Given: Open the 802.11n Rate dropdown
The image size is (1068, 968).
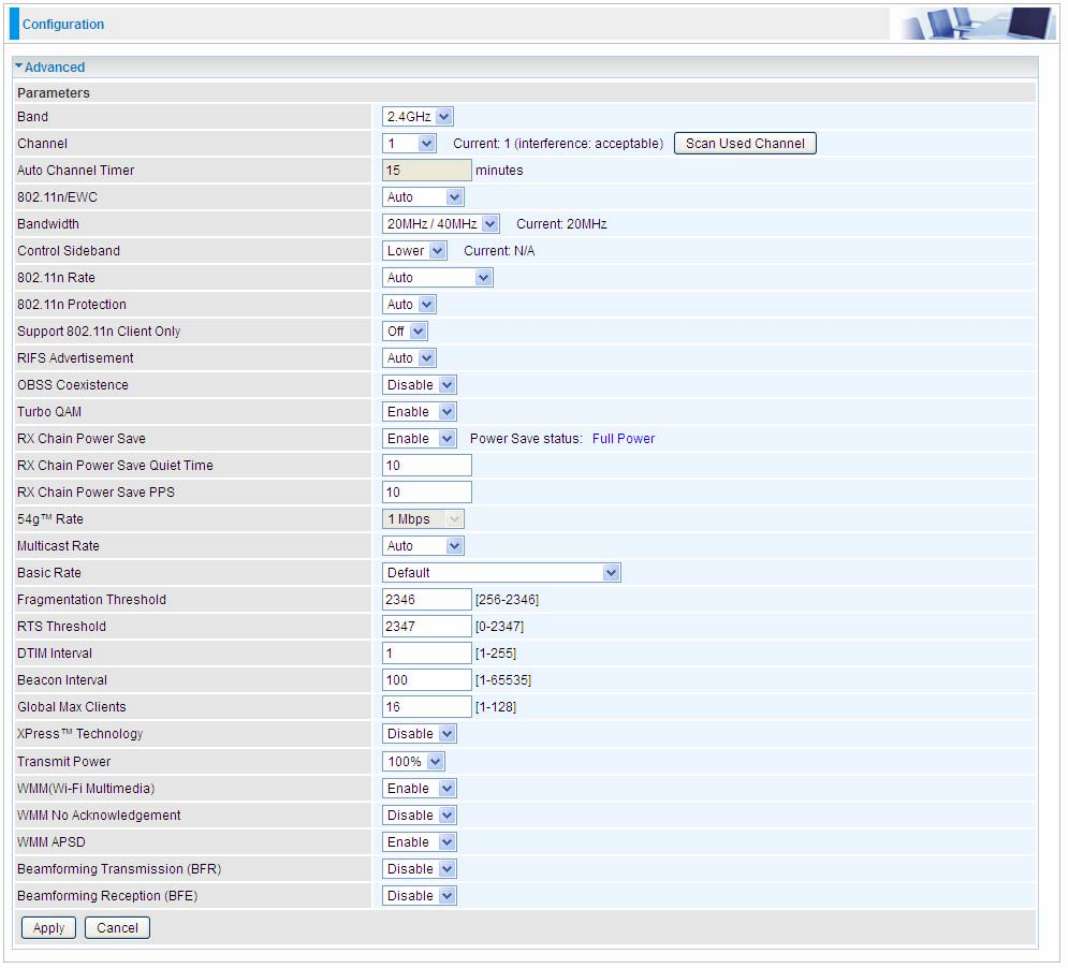Looking at the screenshot, I should (x=438, y=278).
